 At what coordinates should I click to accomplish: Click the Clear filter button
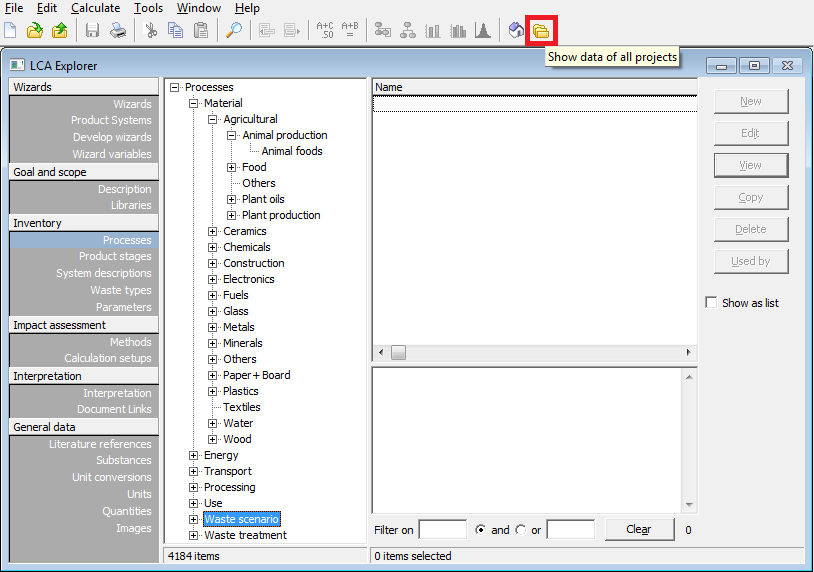pos(639,529)
